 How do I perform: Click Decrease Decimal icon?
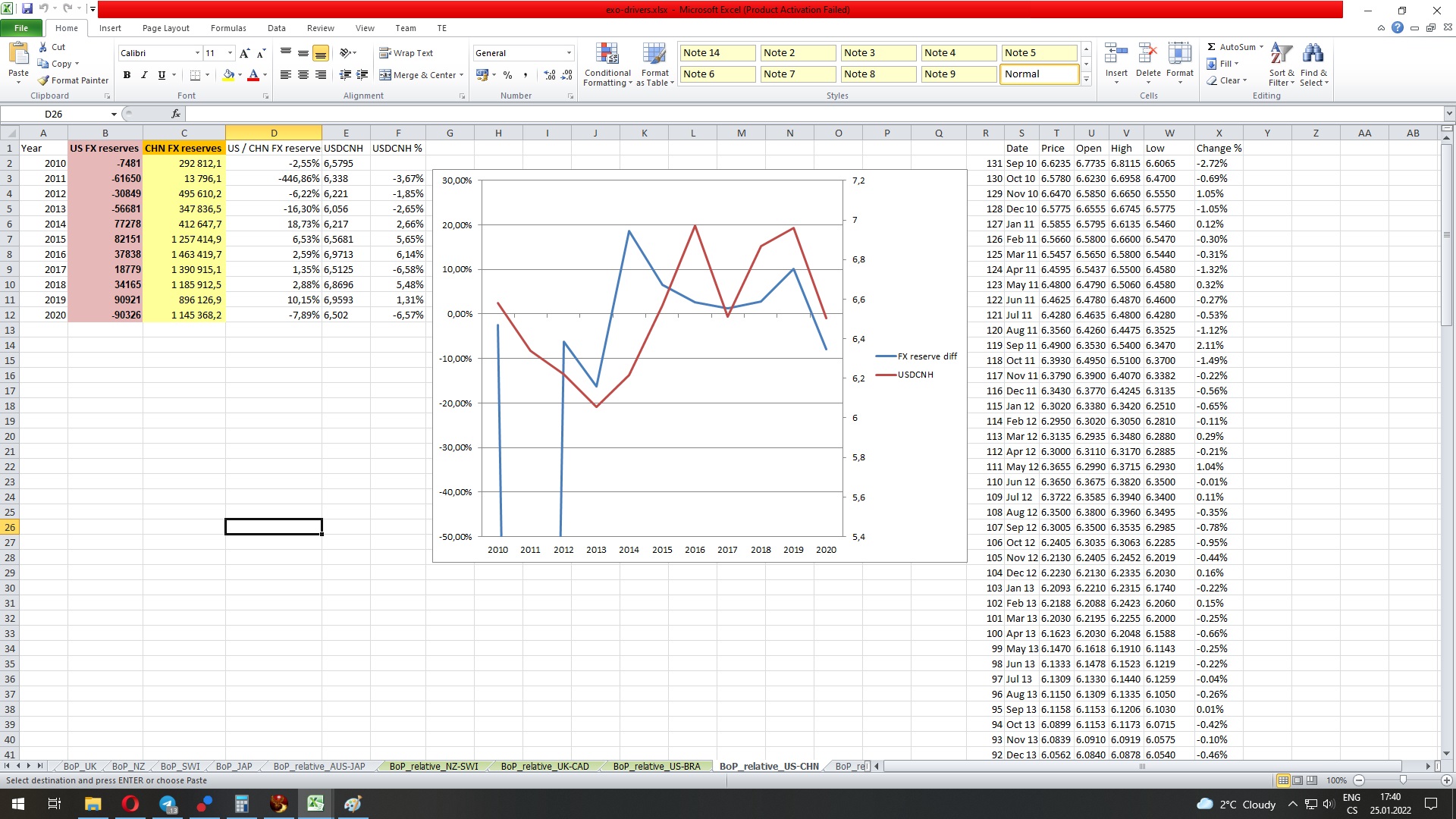[567, 75]
